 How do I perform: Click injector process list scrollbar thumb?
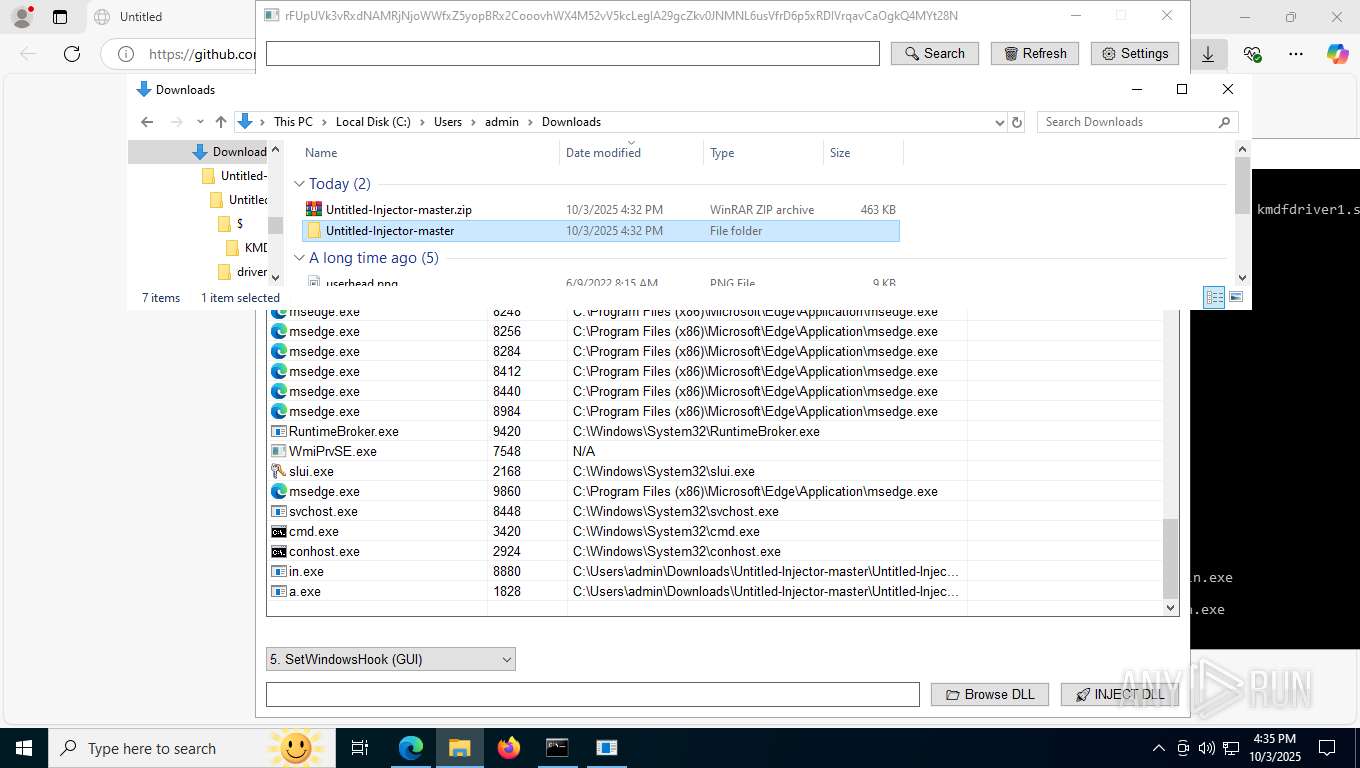tap(1171, 558)
